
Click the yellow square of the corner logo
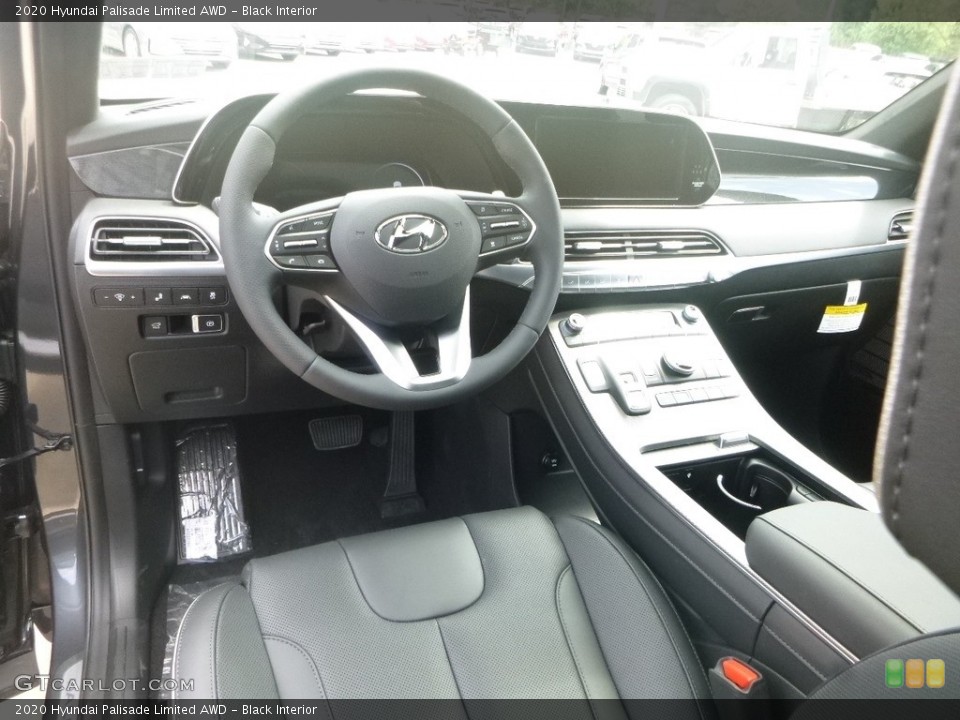(x=935, y=673)
